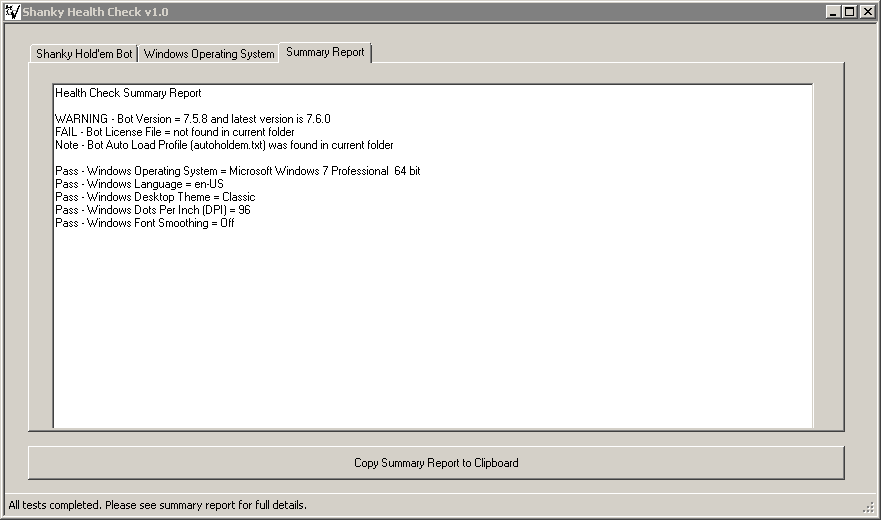Click the Note Bot Auto Load Profile line

(224, 144)
